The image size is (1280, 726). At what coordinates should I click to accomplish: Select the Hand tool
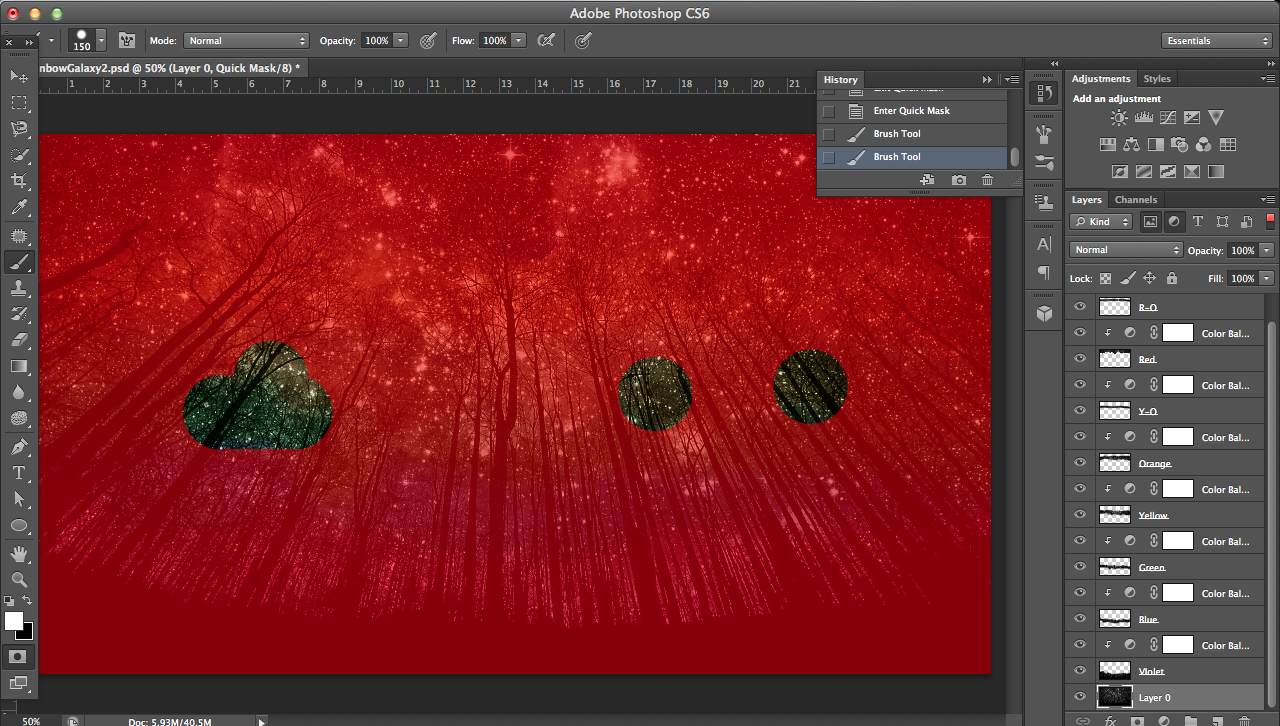pyautogui.click(x=19, y=553)
